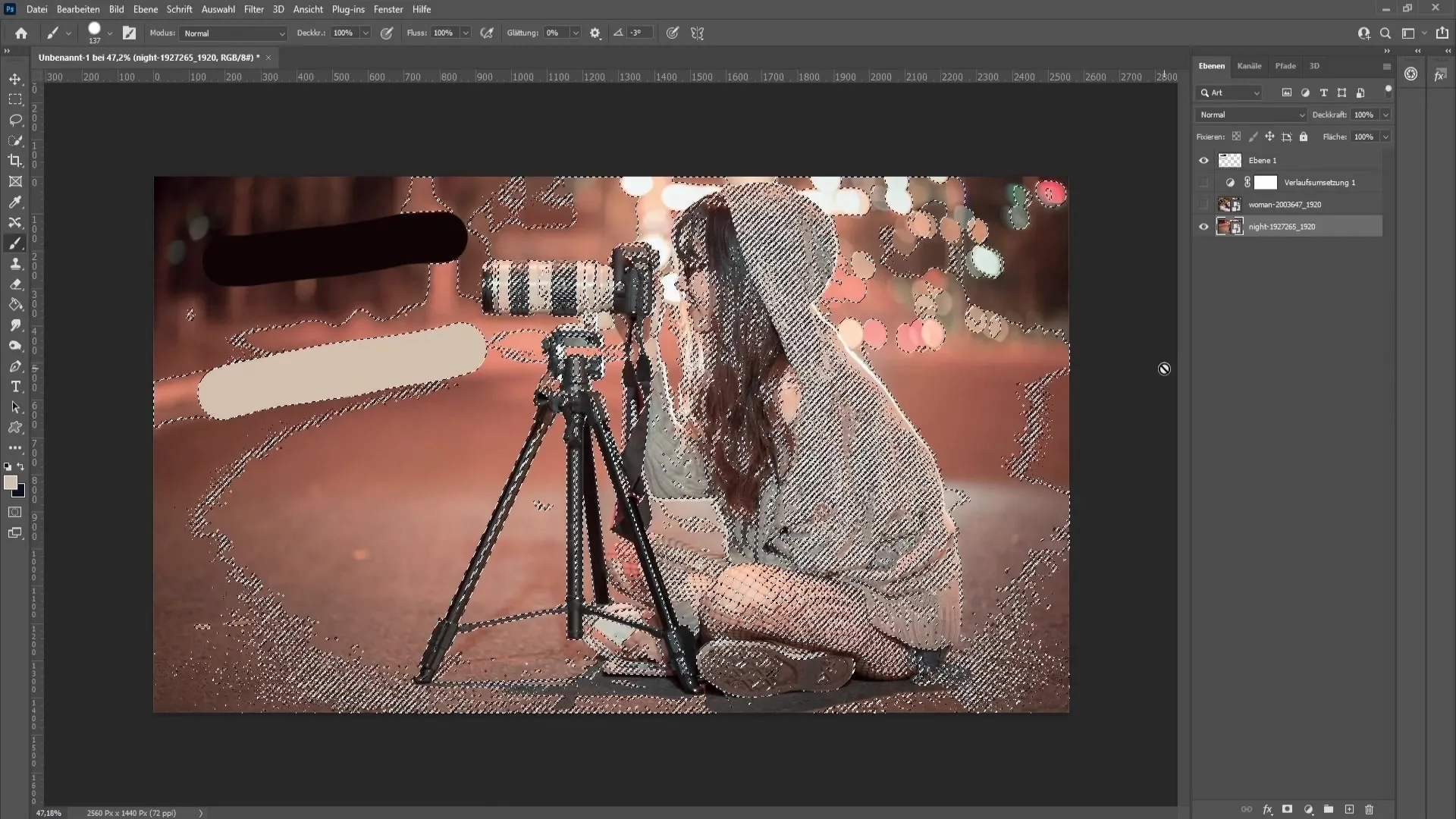Delete layer with trash icon
The height and width of the screenshot is (819, 1456).
point(1370,809)
